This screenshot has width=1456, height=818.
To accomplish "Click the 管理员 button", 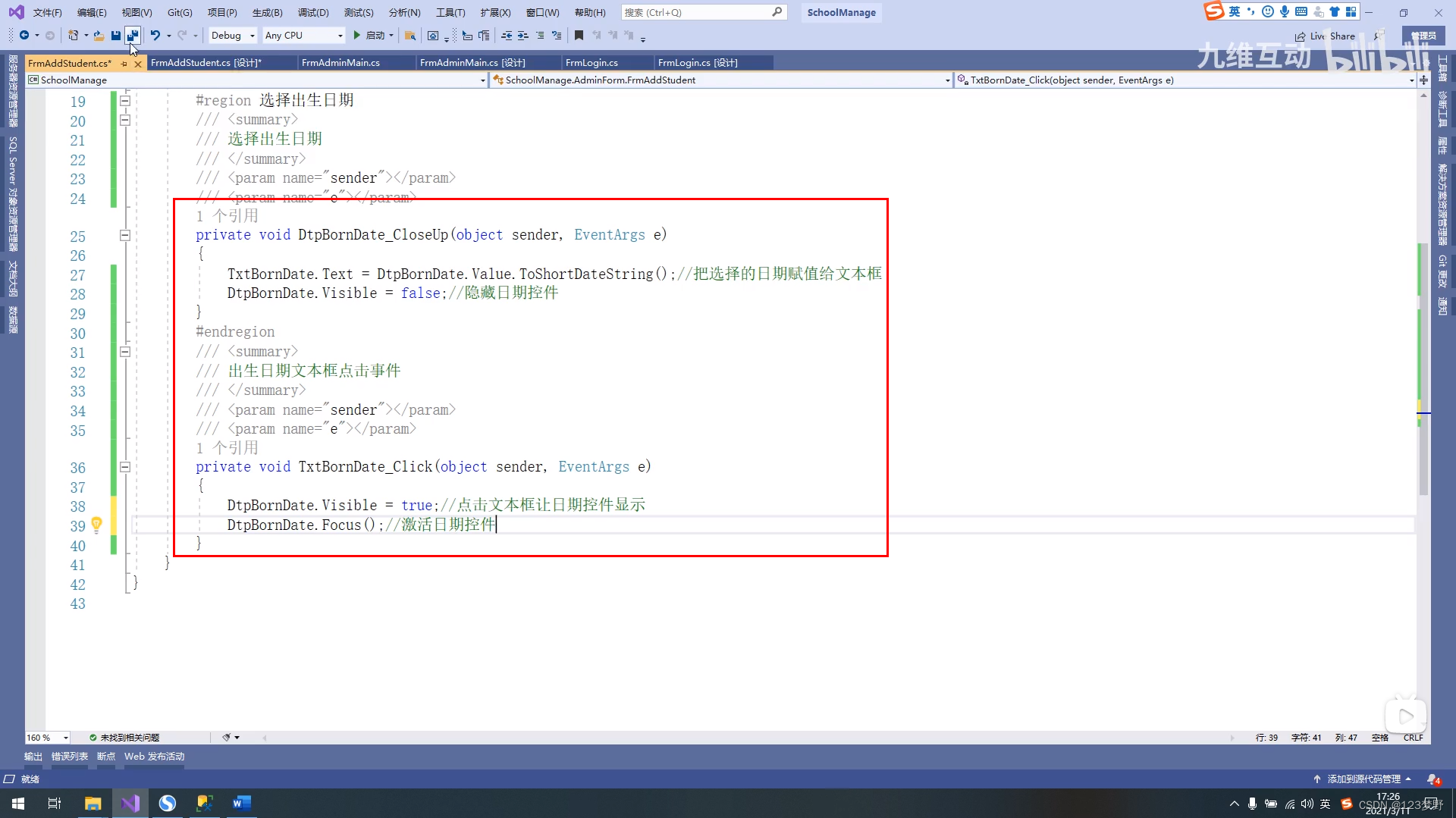I will coord(1423,36).
